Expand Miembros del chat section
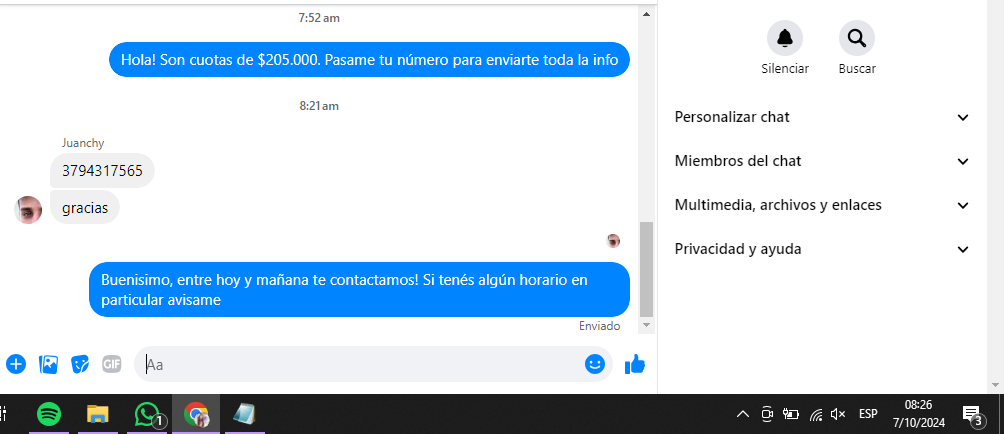The image size is (1004, 434). click(x=822, y=161)
